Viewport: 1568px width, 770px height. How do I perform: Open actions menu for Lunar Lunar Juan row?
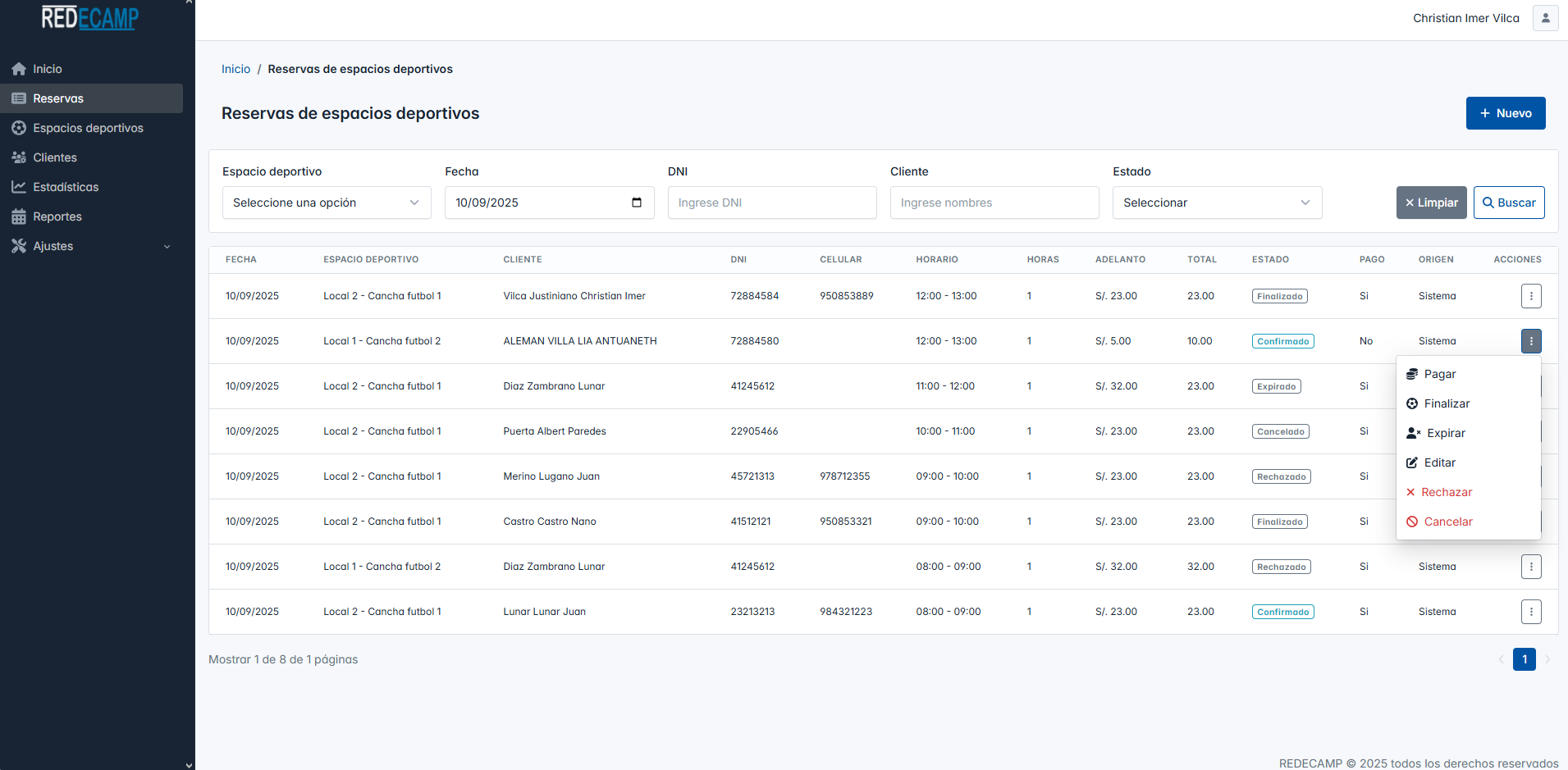1530,612
